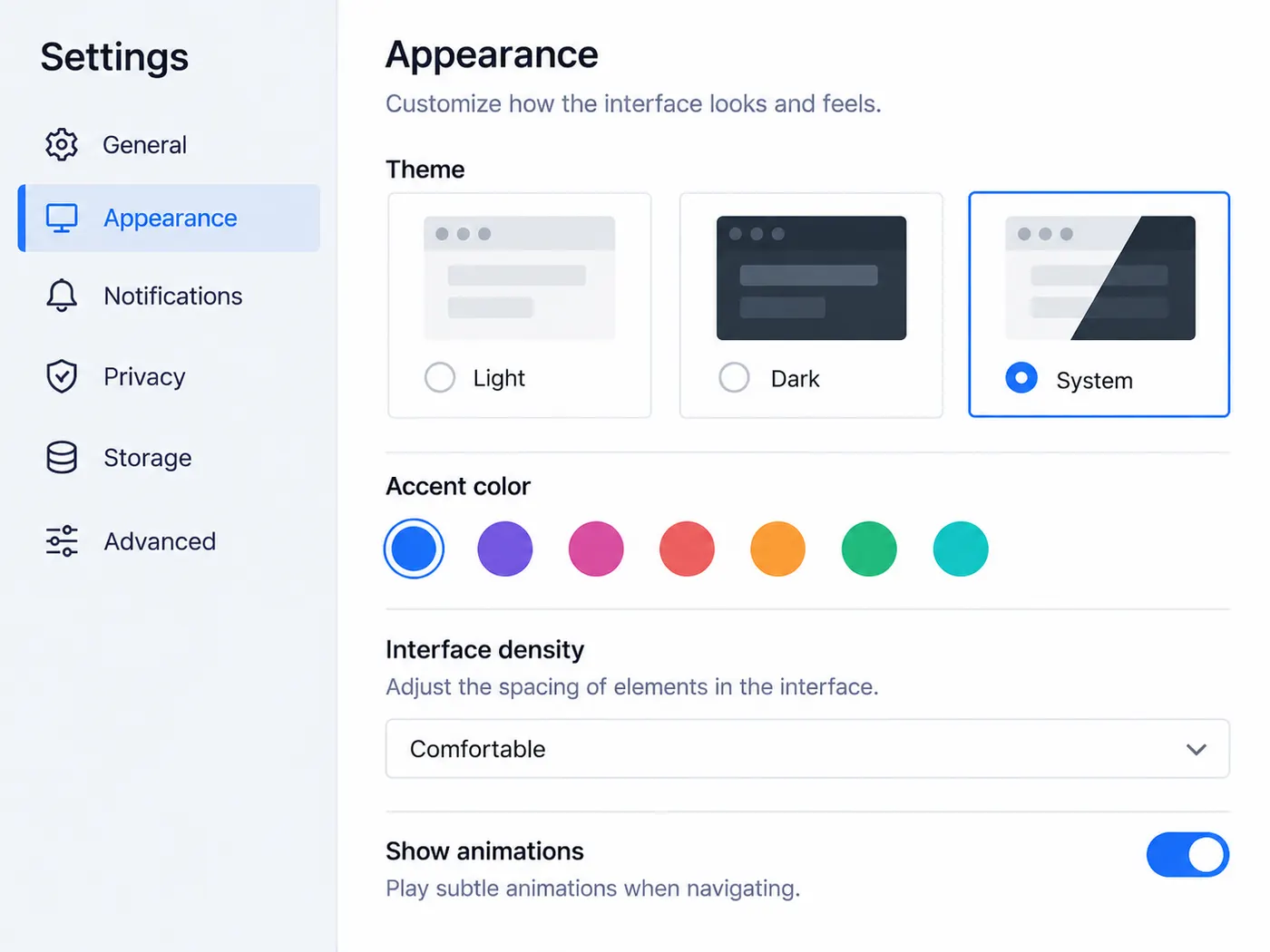The image size is (1270, 952).
Task: Click the "Appearance" page heading
Action: [x=492, y=54]
